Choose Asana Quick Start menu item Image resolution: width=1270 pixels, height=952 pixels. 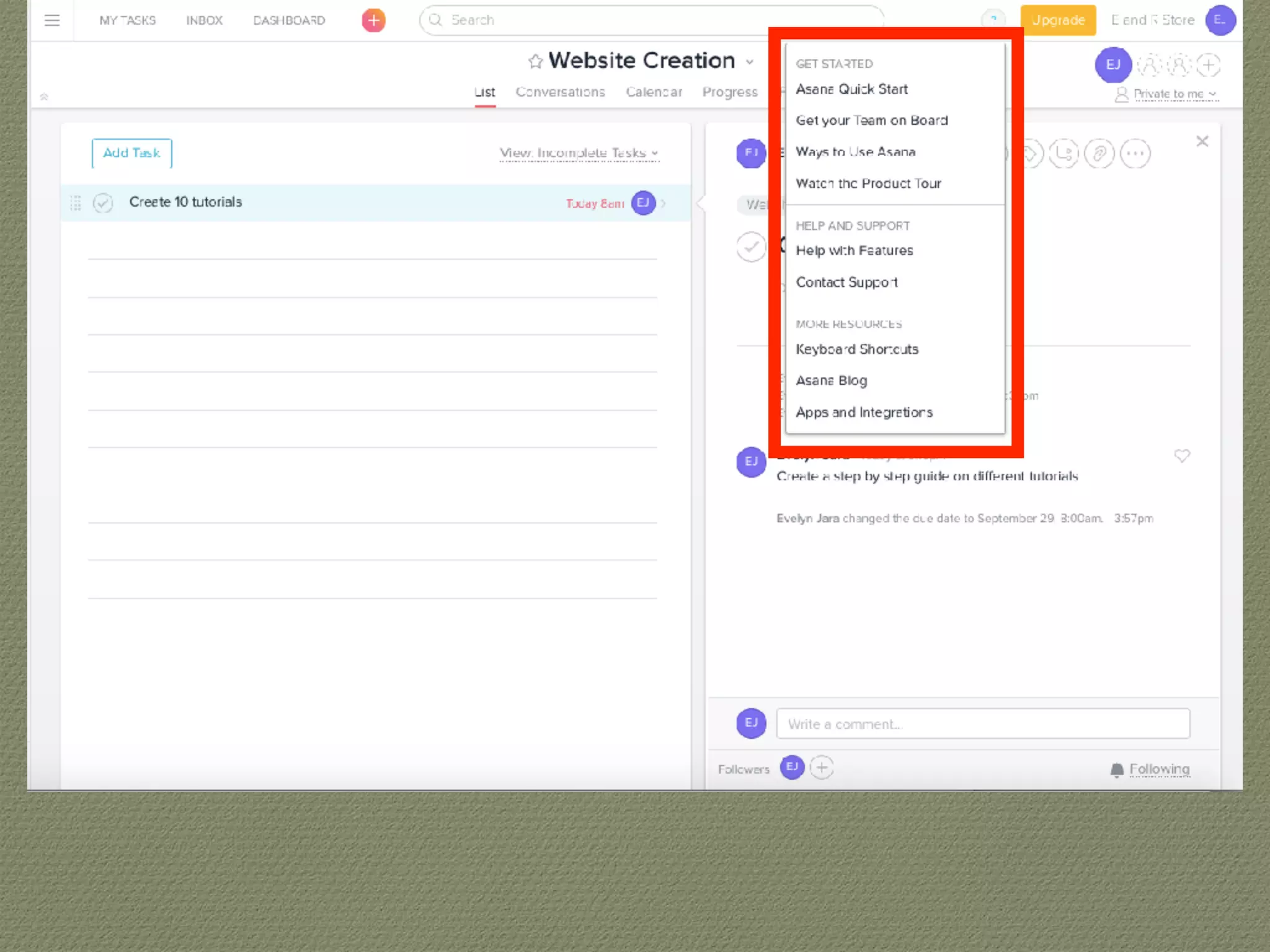click(x=851, y=89)
